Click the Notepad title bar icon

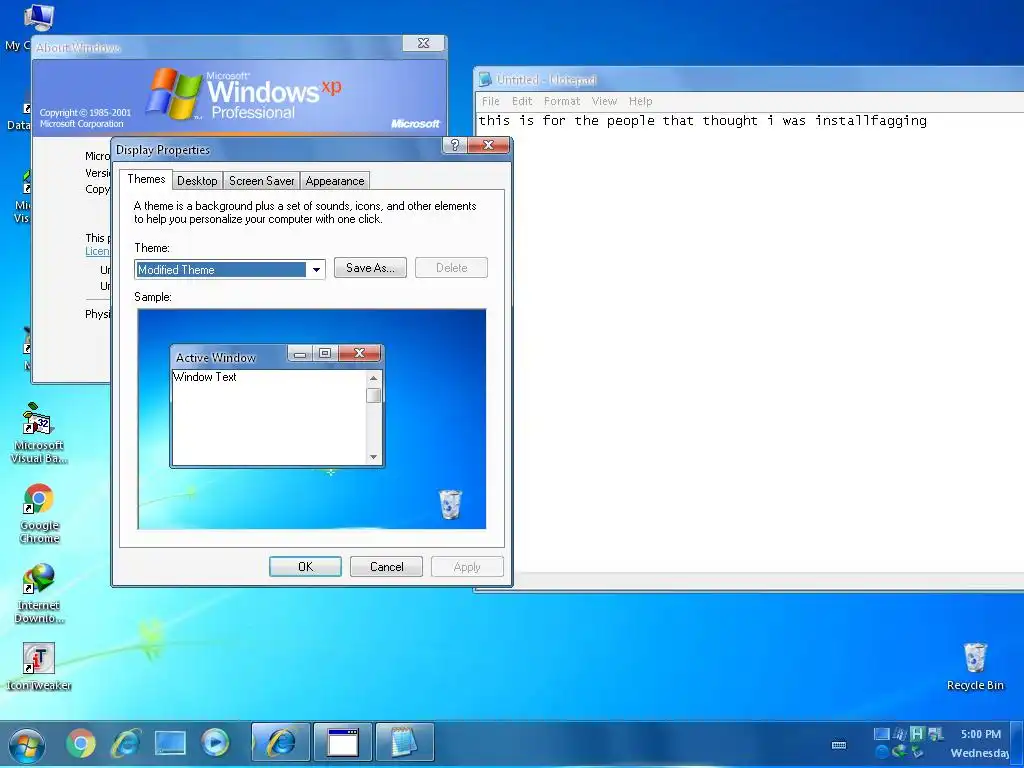(485, 80)
